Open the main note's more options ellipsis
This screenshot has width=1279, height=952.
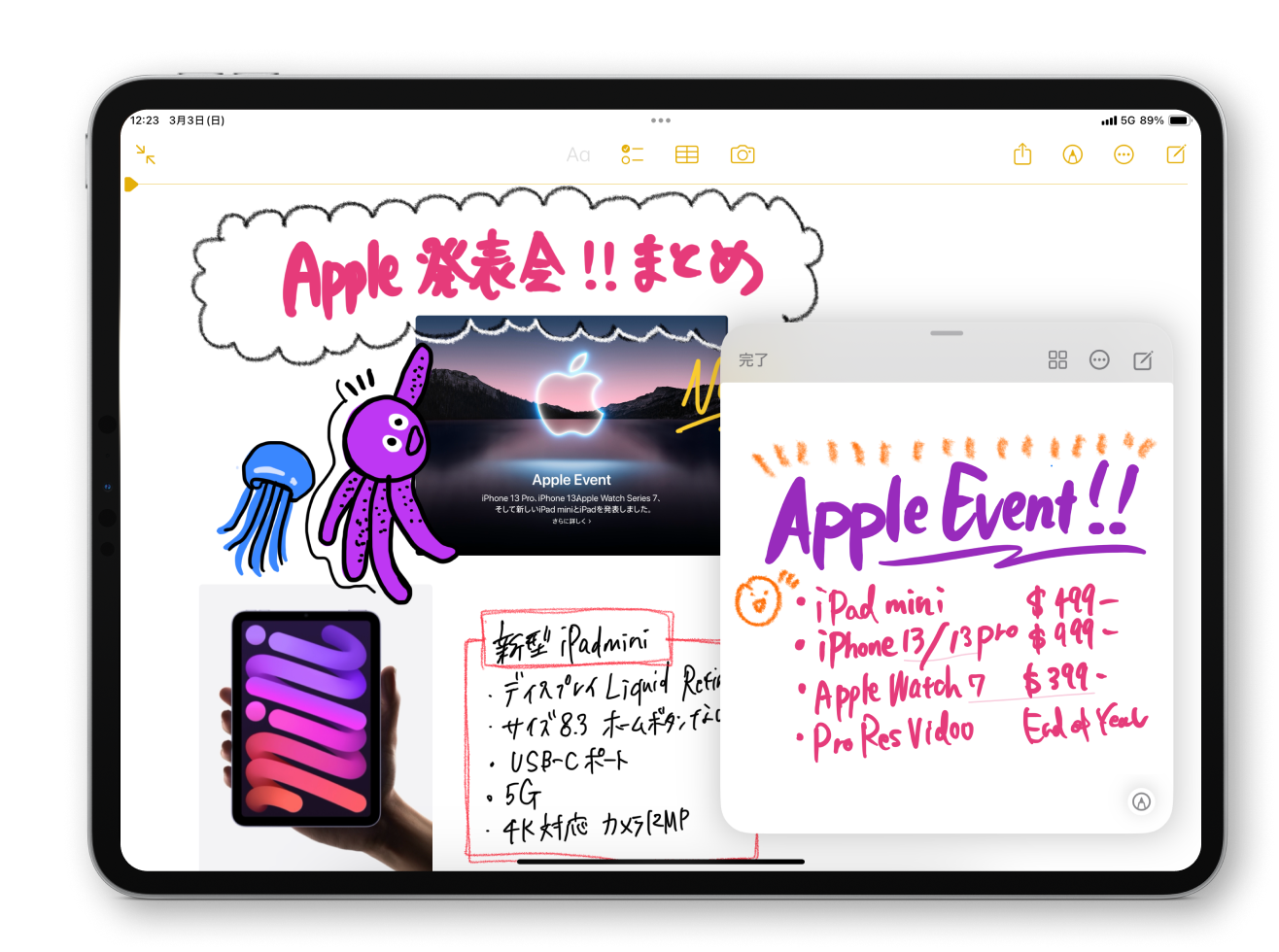click(x=1123, y=154)
